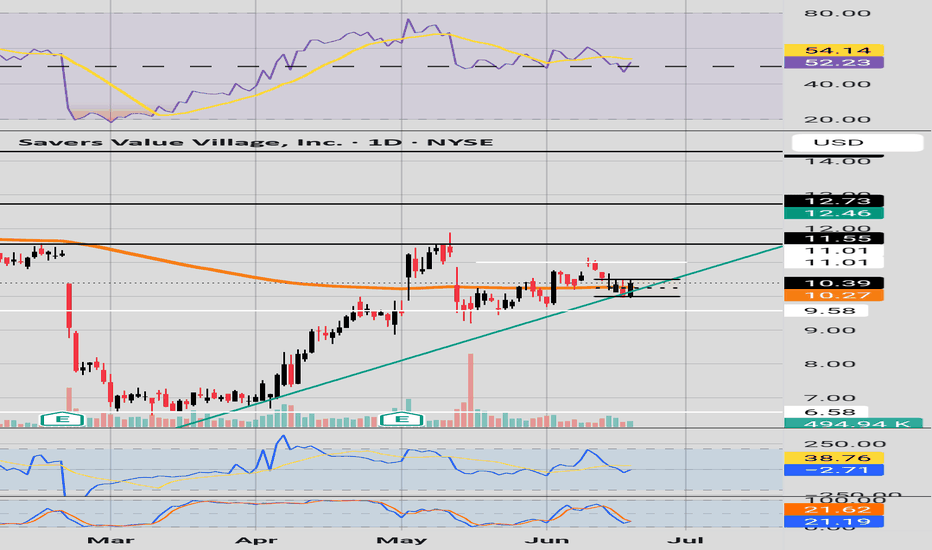
Task: Click the 250.00 indicator scale label
Action: (x=845, y=444)
